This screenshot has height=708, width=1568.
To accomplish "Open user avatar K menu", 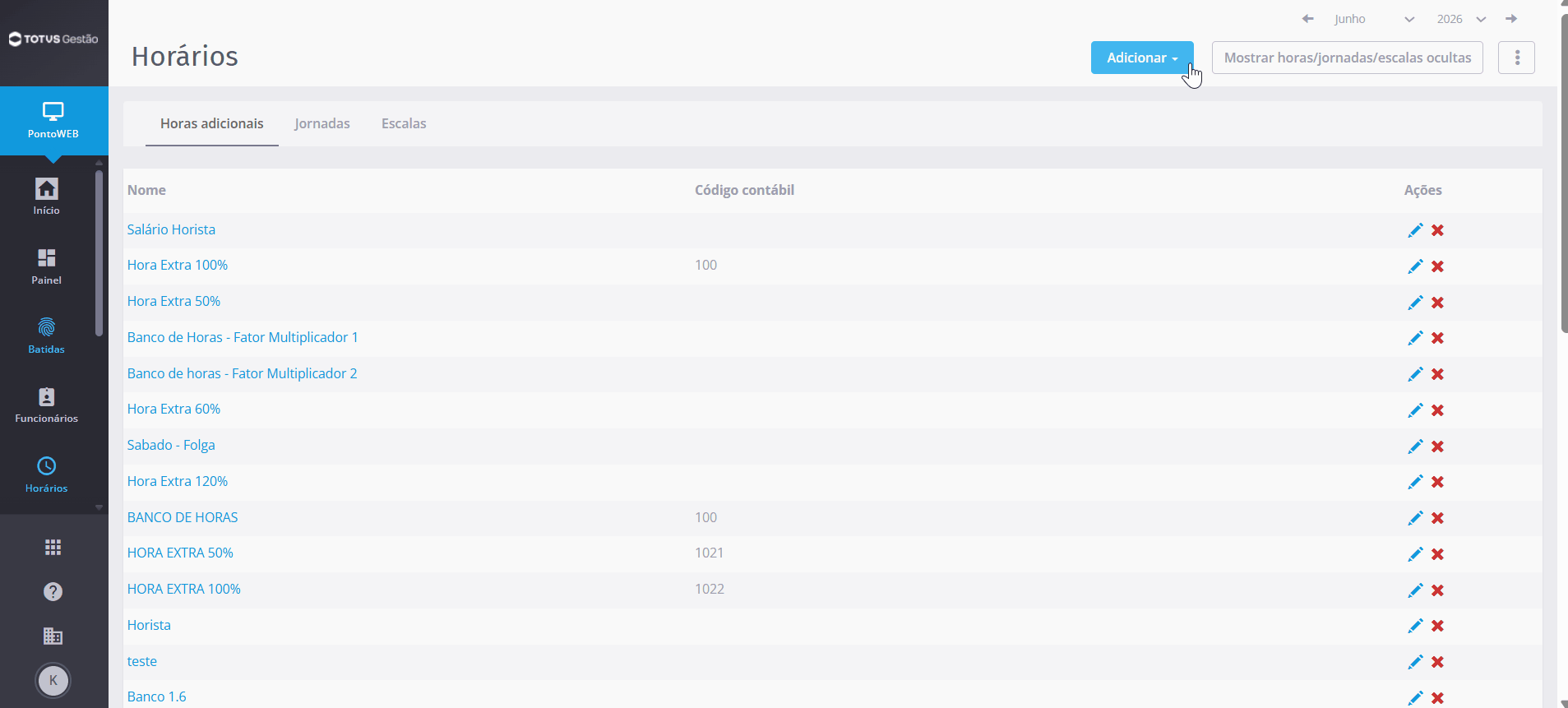I will [x=53, y=681].
